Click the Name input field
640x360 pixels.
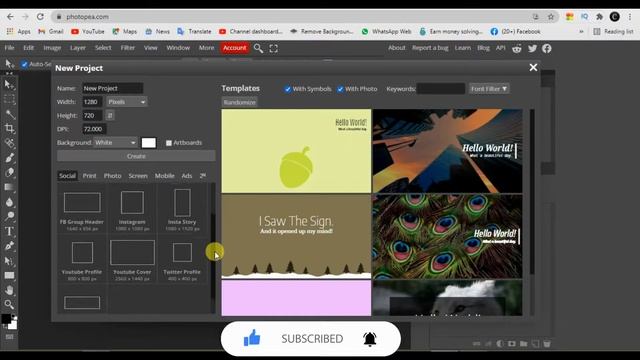pyautogui.click(x=113, y=88)
